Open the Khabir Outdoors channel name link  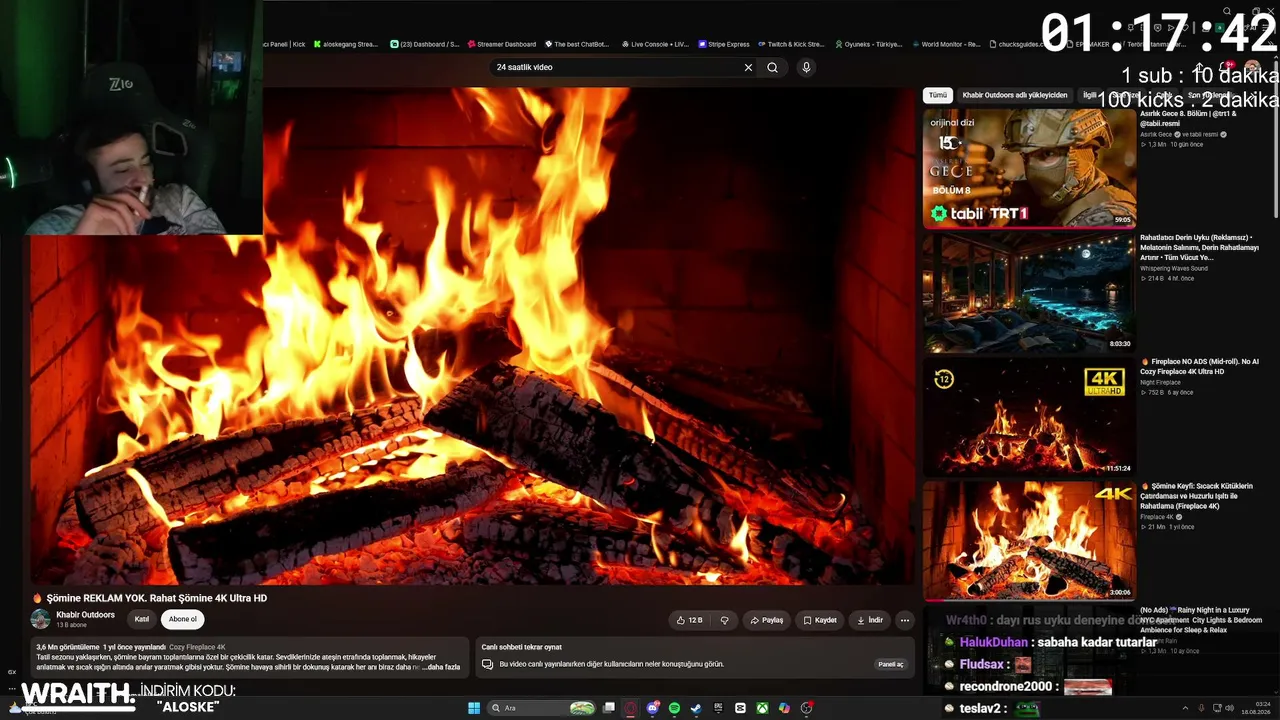[x=85, y=615]
